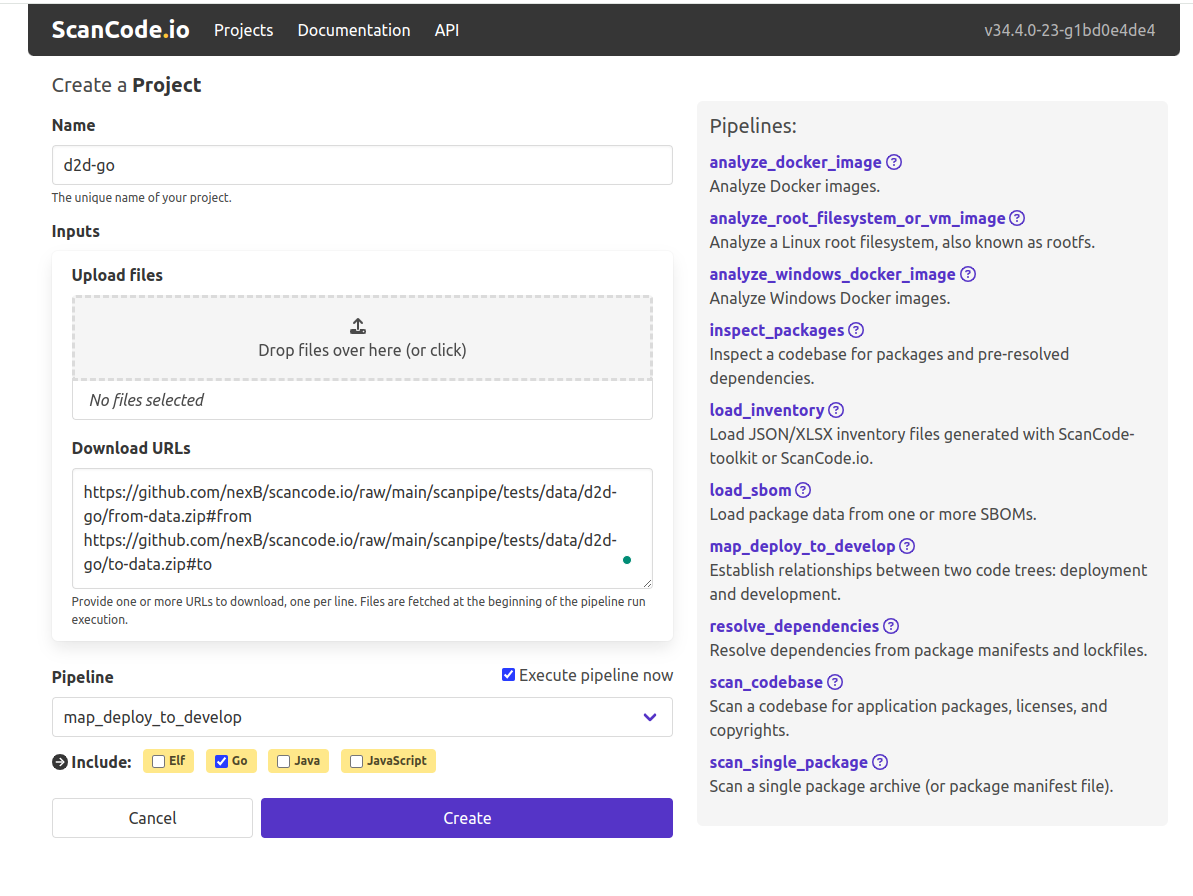1193x896 pixels.
Task: Open help icon for map_deploy_to_develop
Action: [x=907, y=546]
